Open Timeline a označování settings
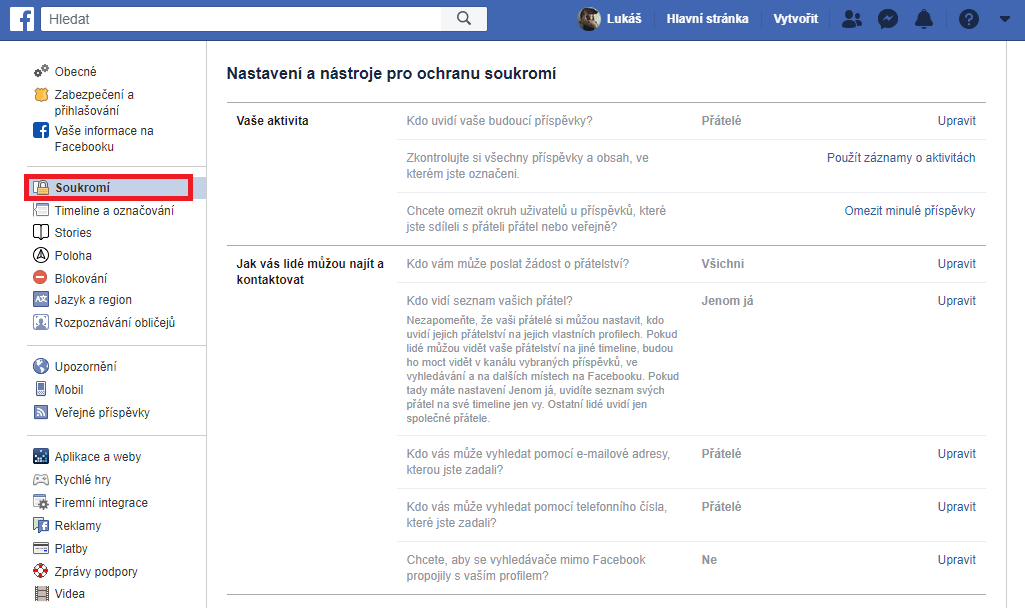 114,211
